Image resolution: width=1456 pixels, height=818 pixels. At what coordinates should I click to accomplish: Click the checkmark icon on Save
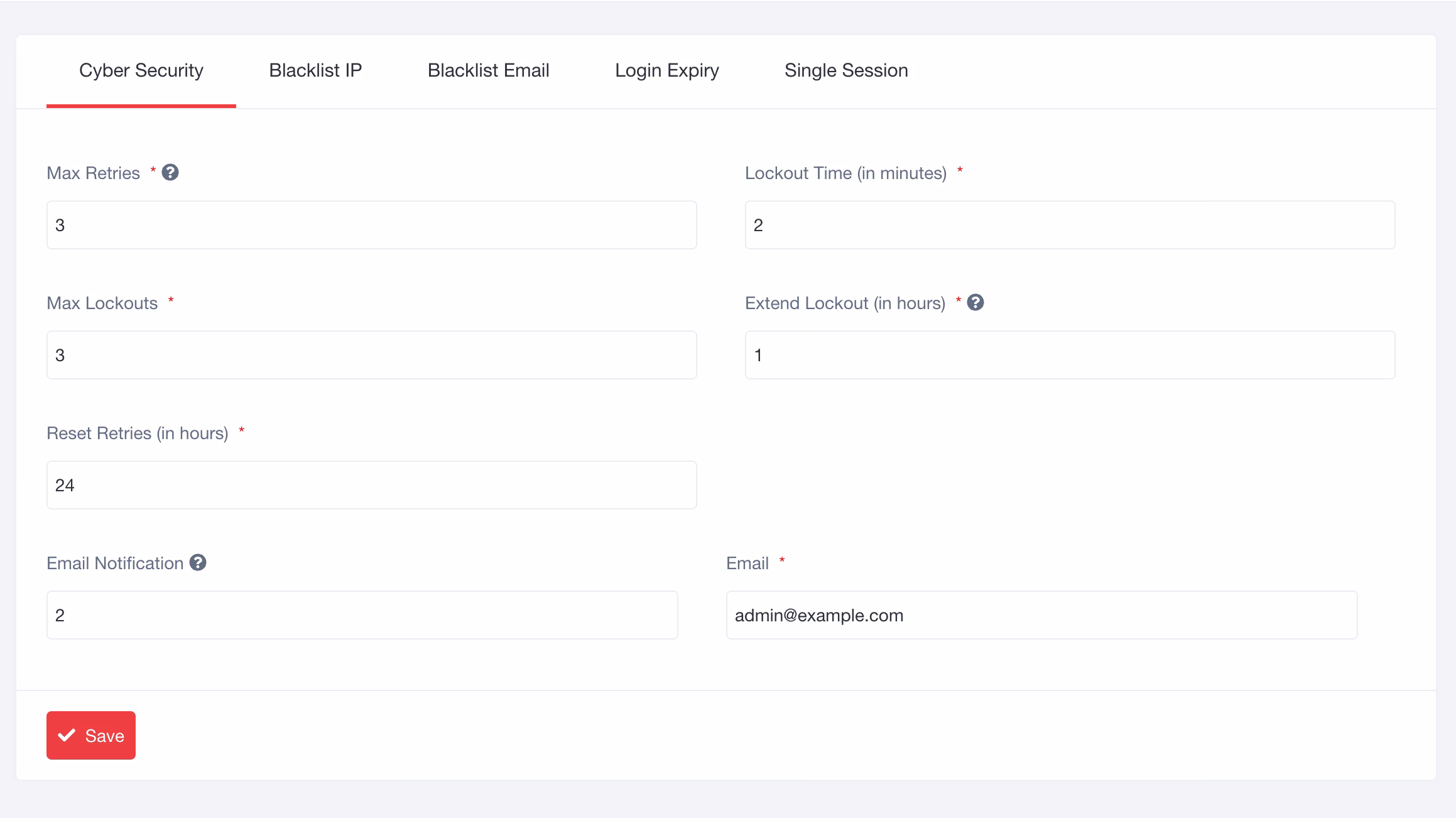tap(67, 735)
